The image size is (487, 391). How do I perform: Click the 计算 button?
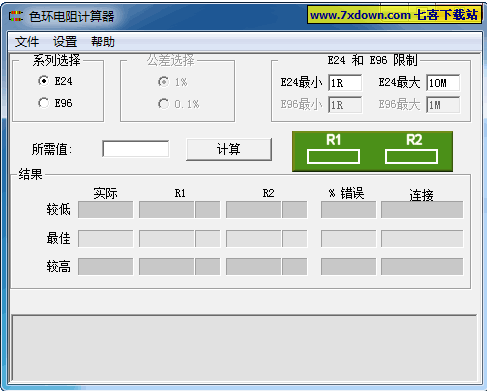[x=229, y=149]
